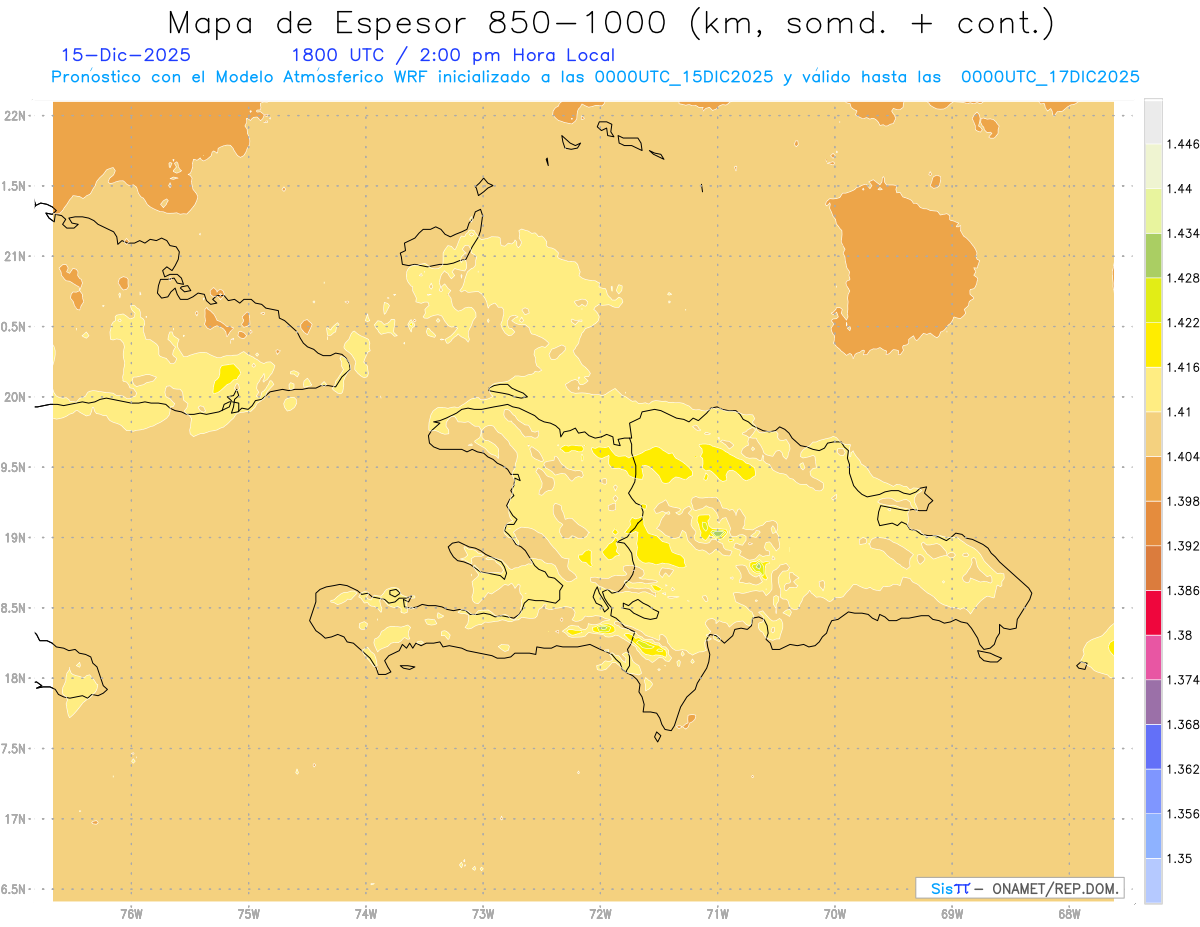Click the '17N' latitude axis label
1200x927 pixels.
(14, 819)
